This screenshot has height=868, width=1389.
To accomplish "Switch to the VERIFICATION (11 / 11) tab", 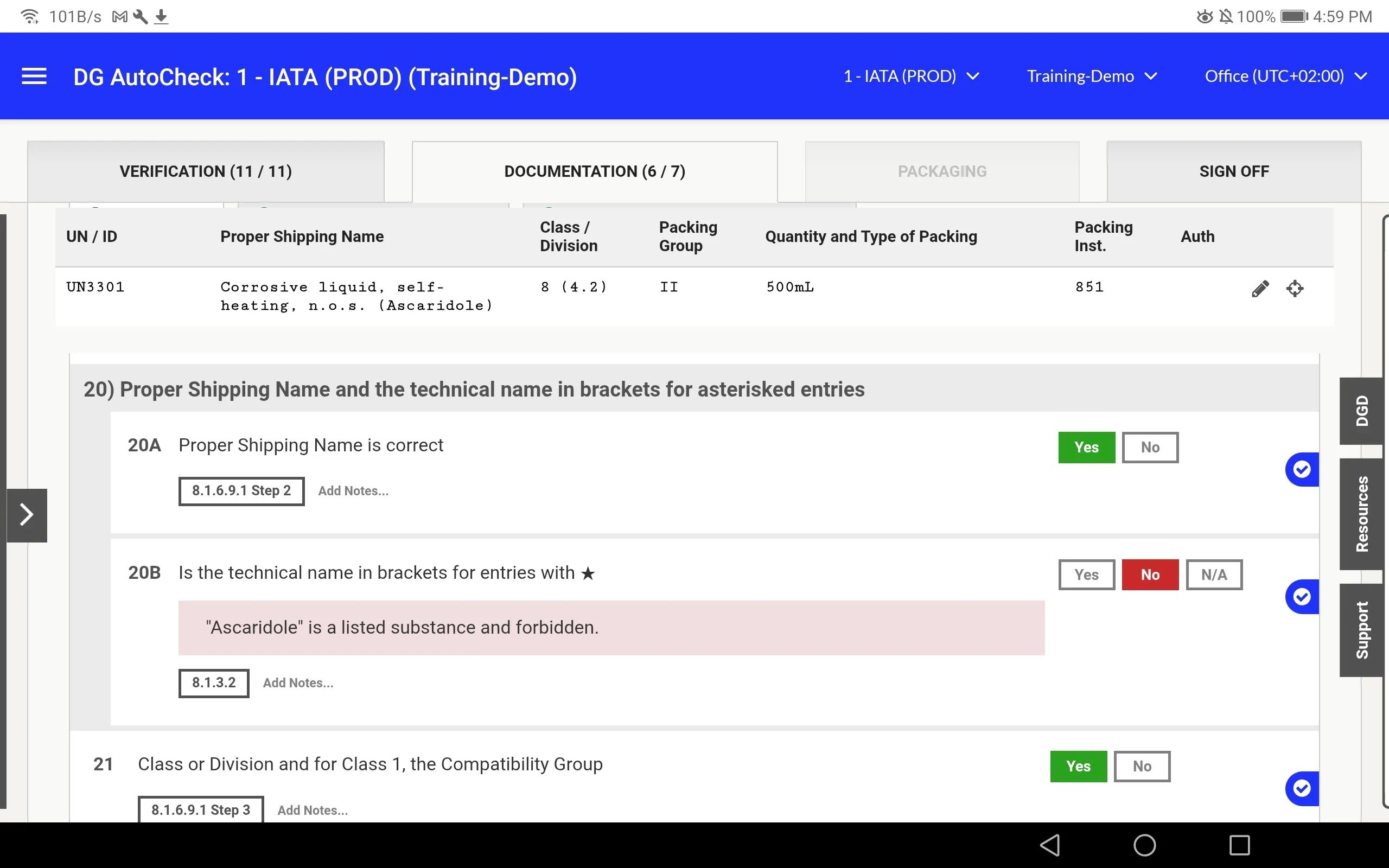I will coord(206,171).
